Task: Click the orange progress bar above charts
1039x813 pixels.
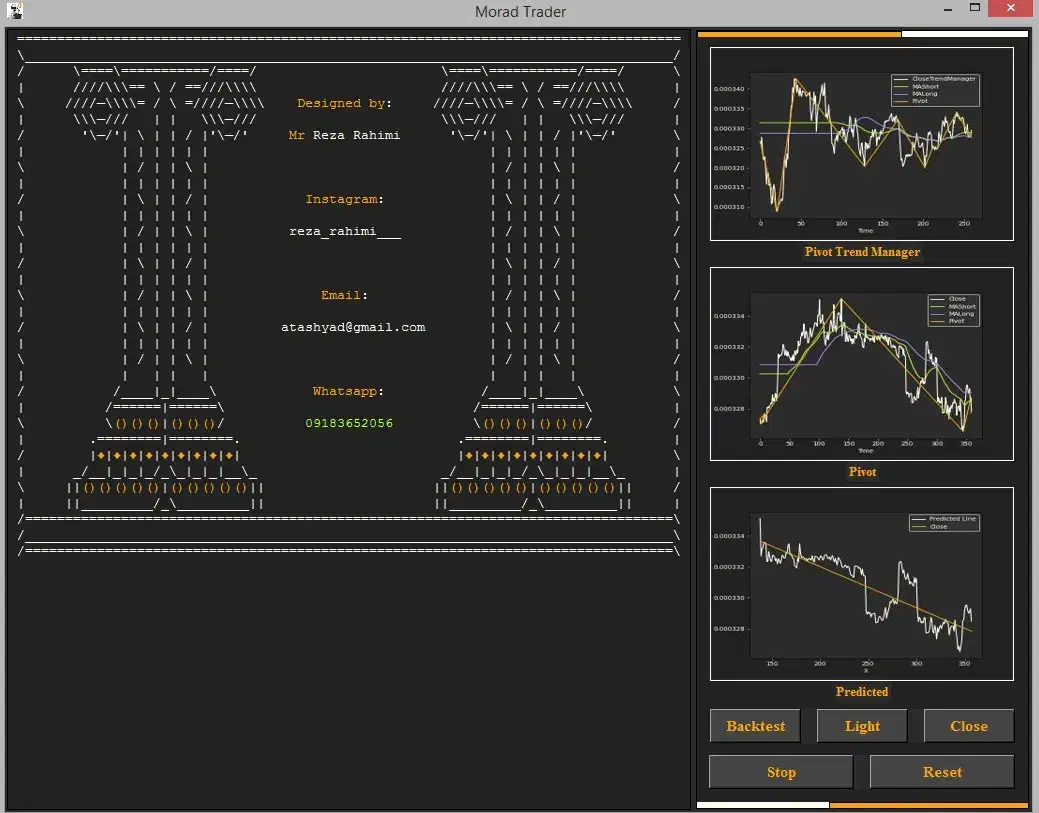Action: click(x=799, y=34)
